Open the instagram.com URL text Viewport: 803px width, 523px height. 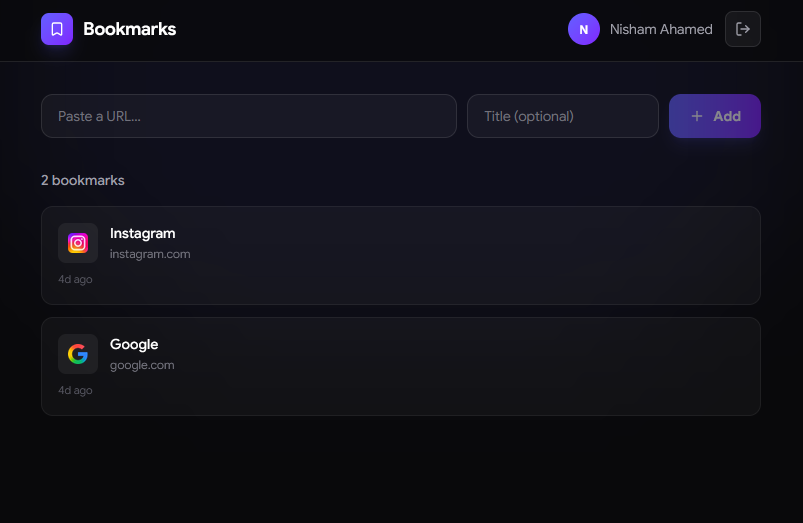pos(150,254)
